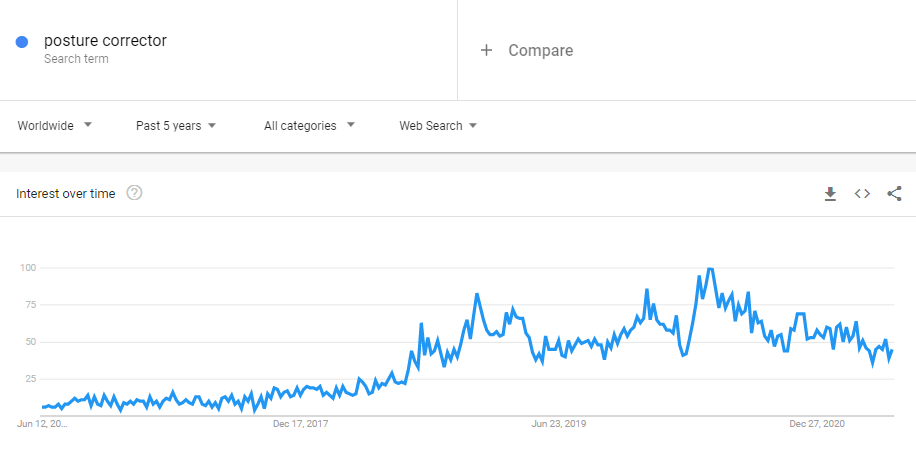Open help for Interest over time
The image size is (916, 454).
(x=134, y=193)
